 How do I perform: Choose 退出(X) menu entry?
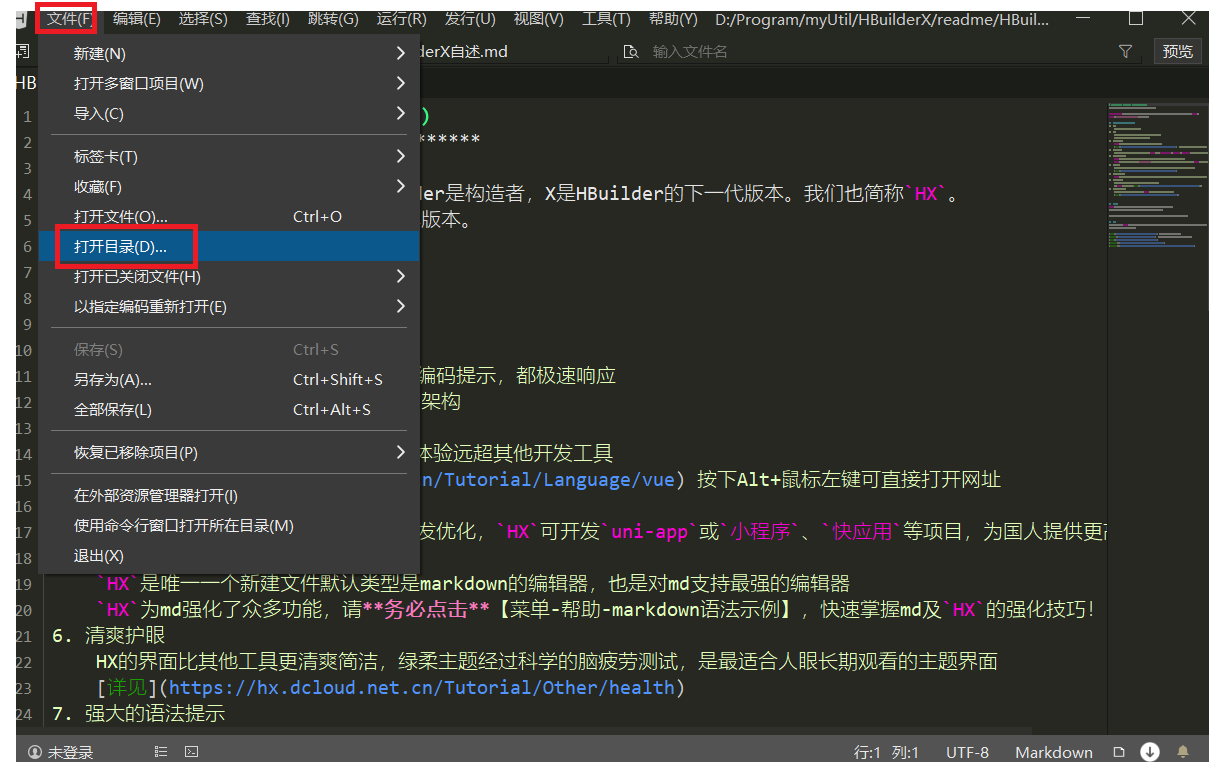(229, 555)
